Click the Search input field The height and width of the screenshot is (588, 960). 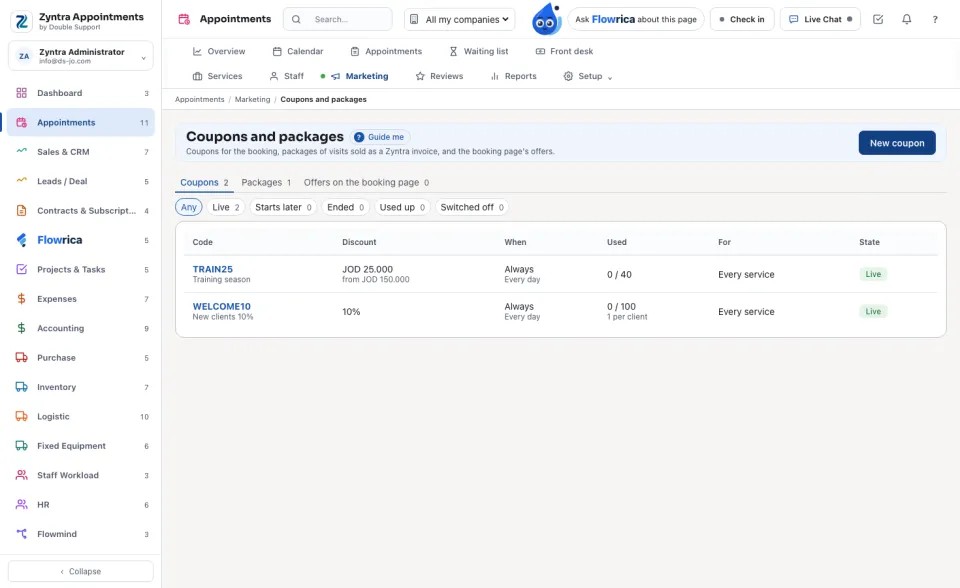point(337,20)
